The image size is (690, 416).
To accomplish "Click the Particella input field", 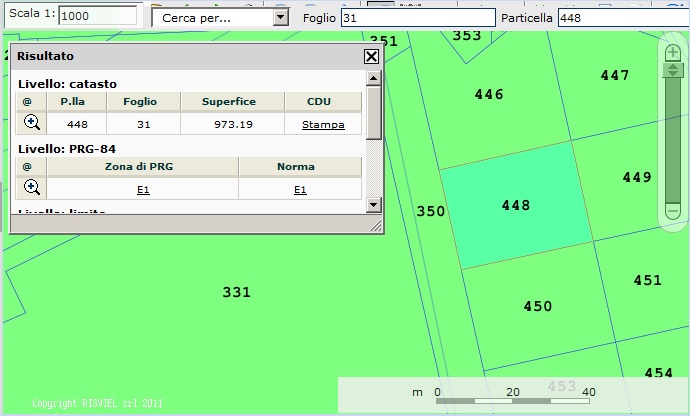I will coord(622,18).
